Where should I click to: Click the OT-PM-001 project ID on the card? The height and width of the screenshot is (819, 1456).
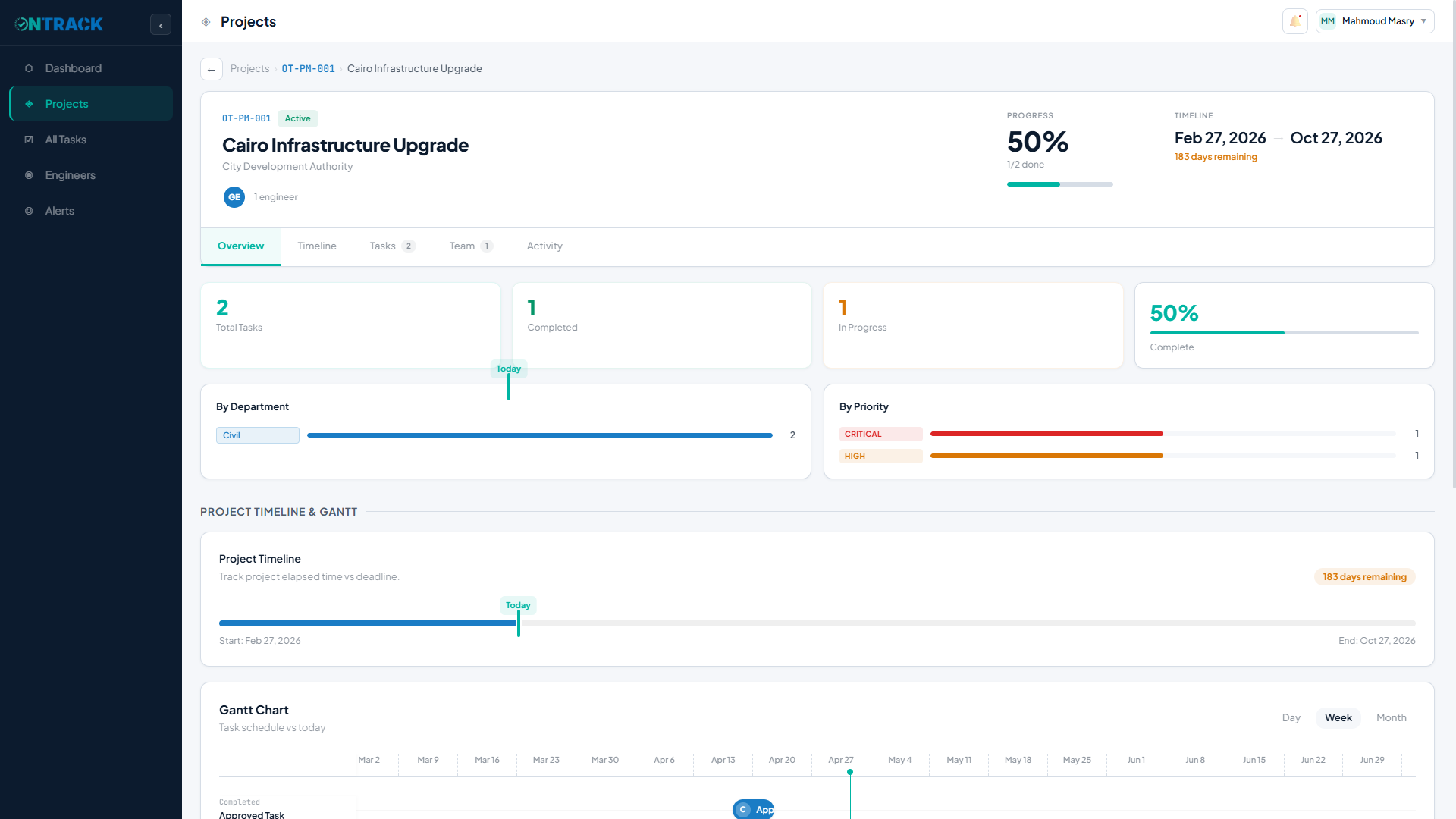click(x=246, y=118)
